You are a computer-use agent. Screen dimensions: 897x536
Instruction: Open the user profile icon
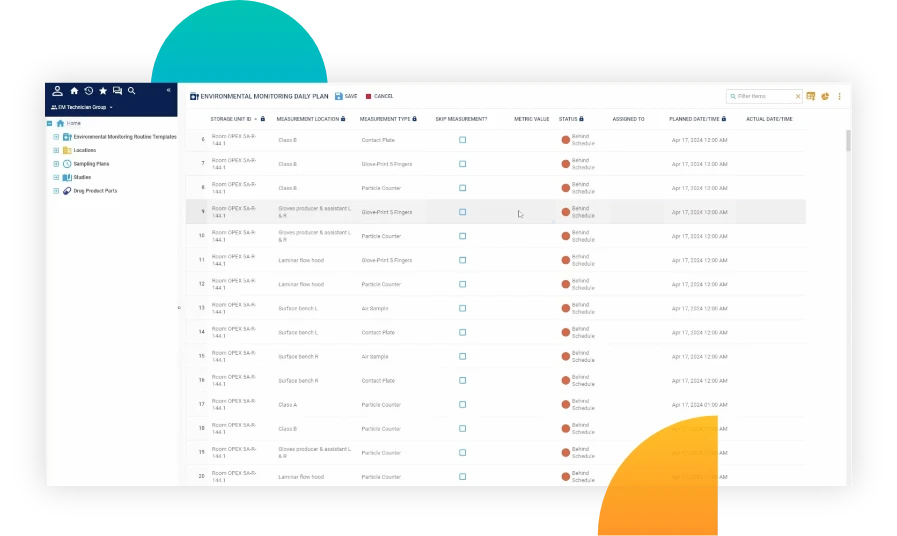[x=58, y=91]
